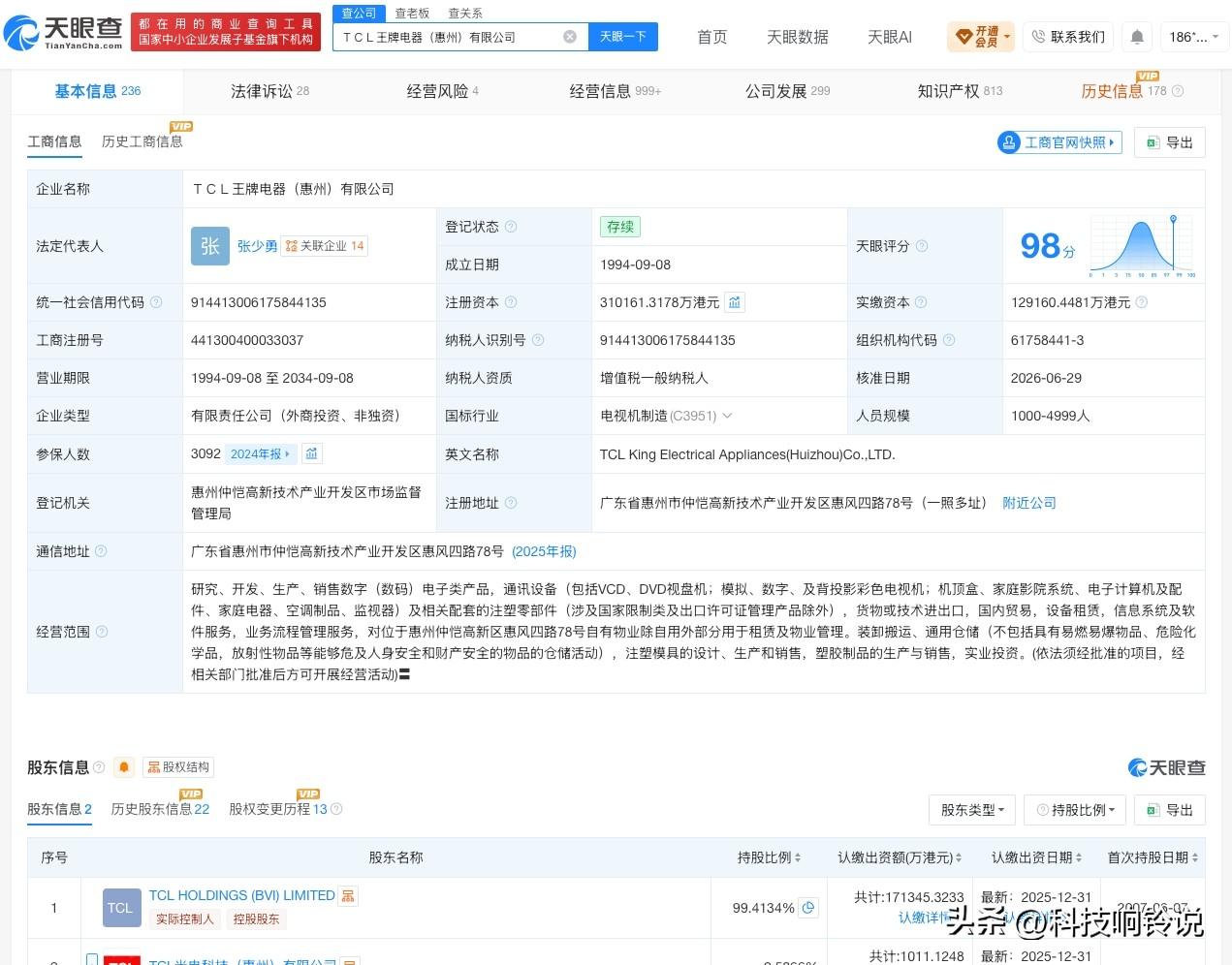Screen dimensions: 1232x965
Task: Switch to the 公司发展 tab
Action: 787,91
